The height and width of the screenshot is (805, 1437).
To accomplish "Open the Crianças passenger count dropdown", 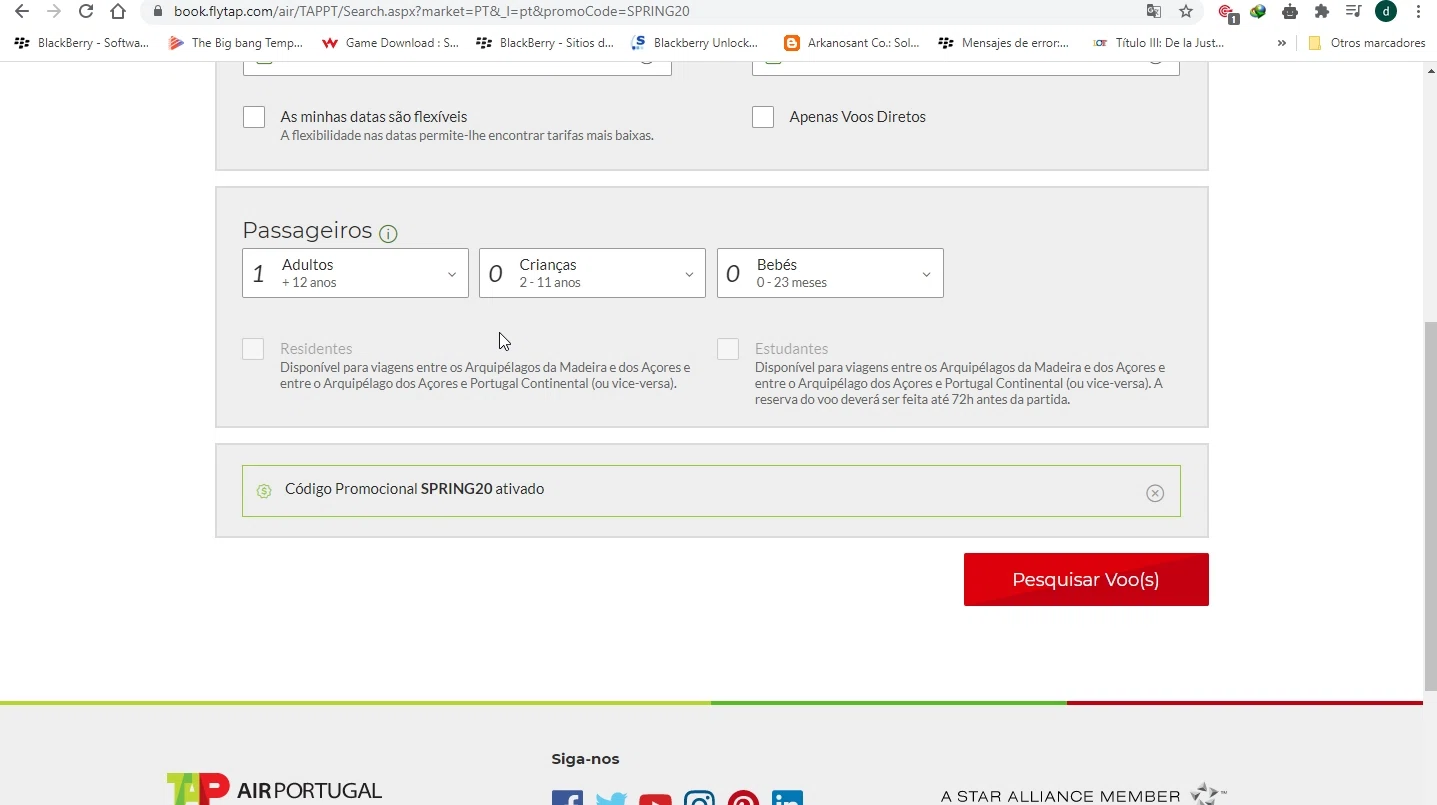I will (592, 273).
